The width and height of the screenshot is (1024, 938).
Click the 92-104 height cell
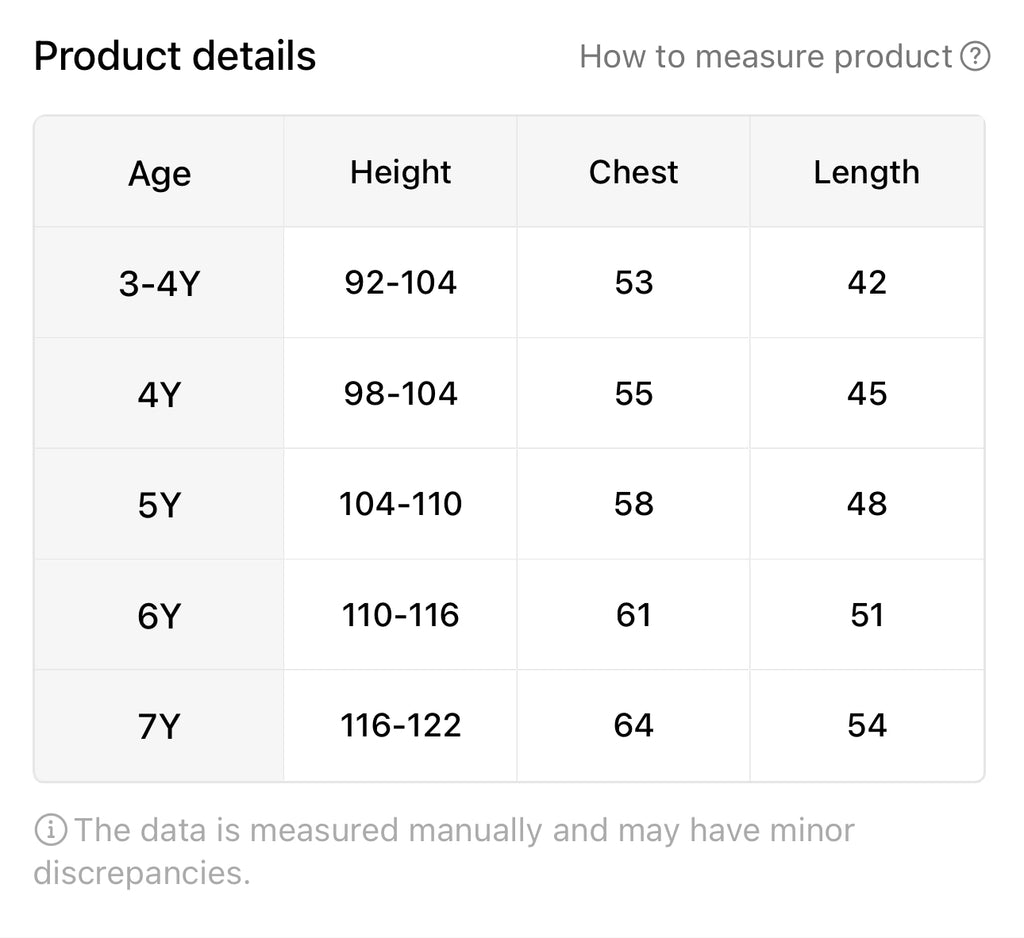click(x=400, y=283)
